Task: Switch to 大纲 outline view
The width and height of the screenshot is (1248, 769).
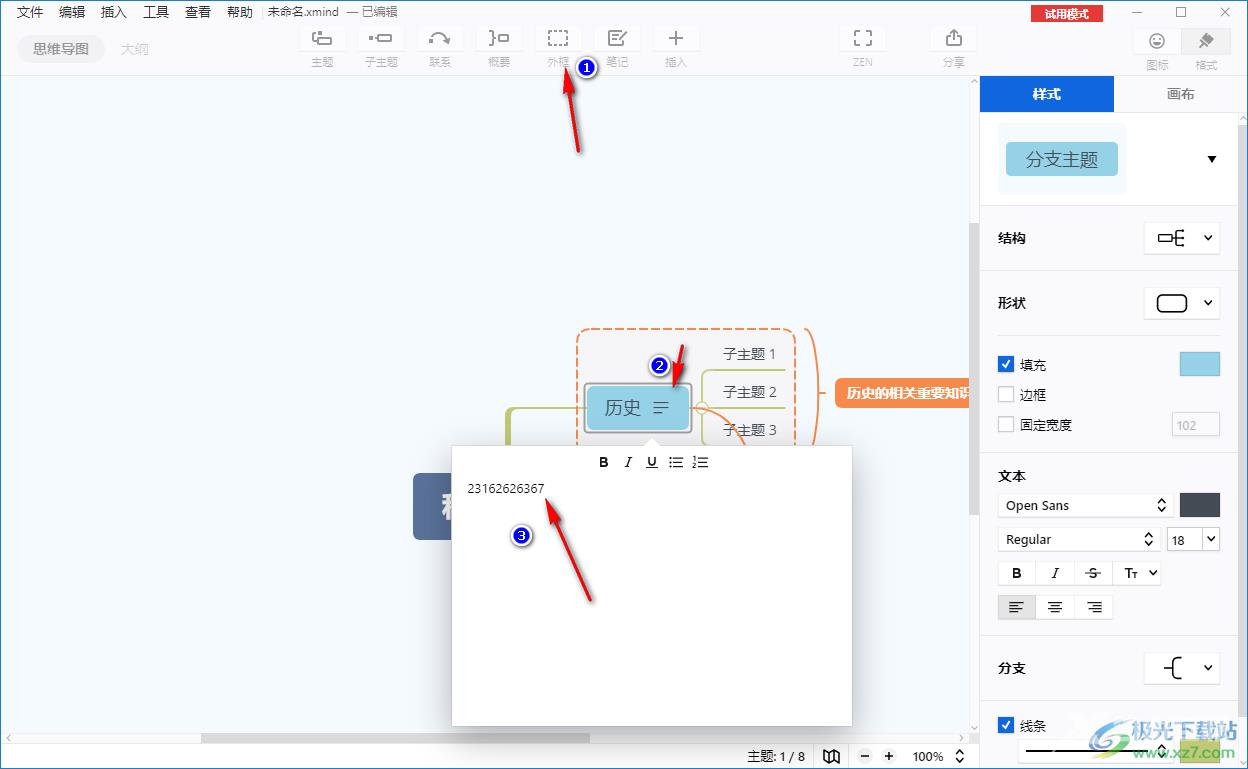Action: [x=135, y=48]
